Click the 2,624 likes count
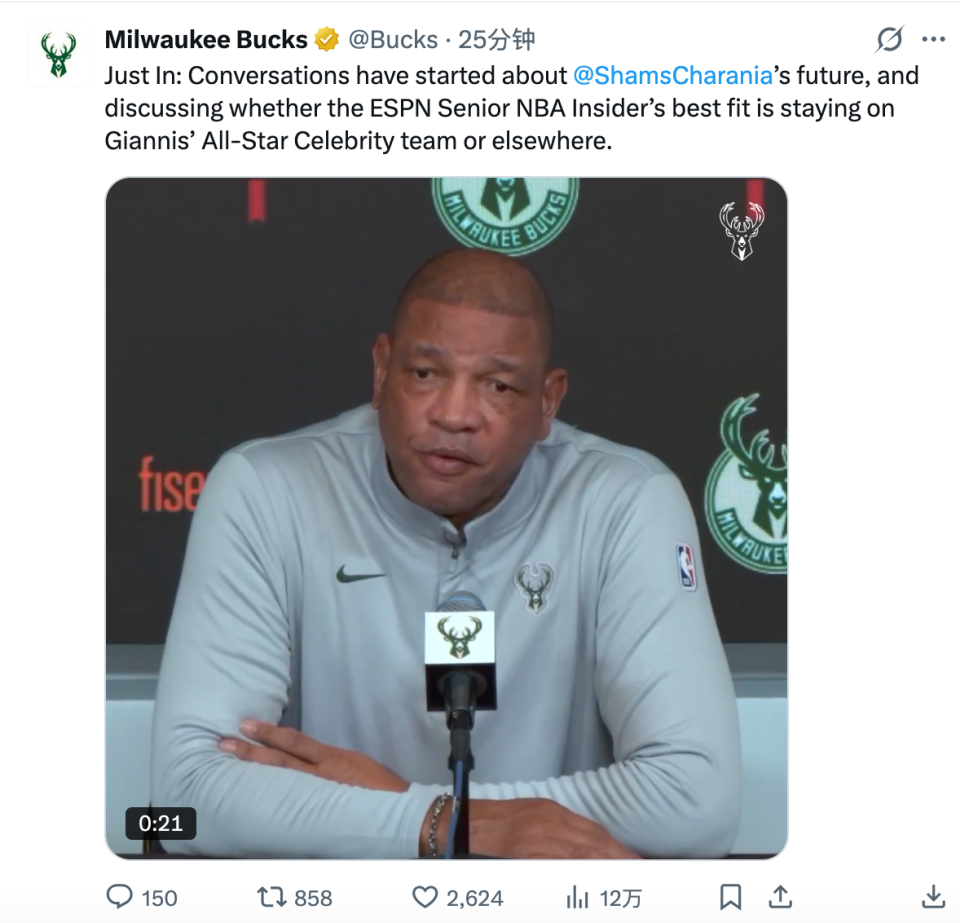 click(x=473, y=897)
